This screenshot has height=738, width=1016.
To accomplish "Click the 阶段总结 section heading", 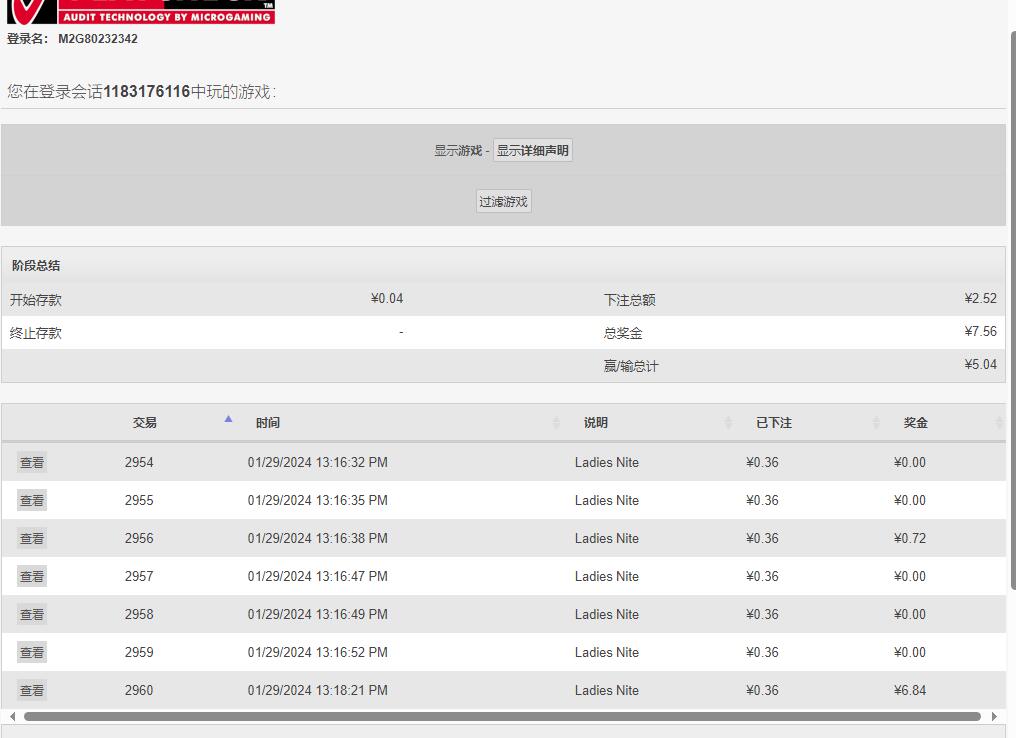I will [36, 266].
